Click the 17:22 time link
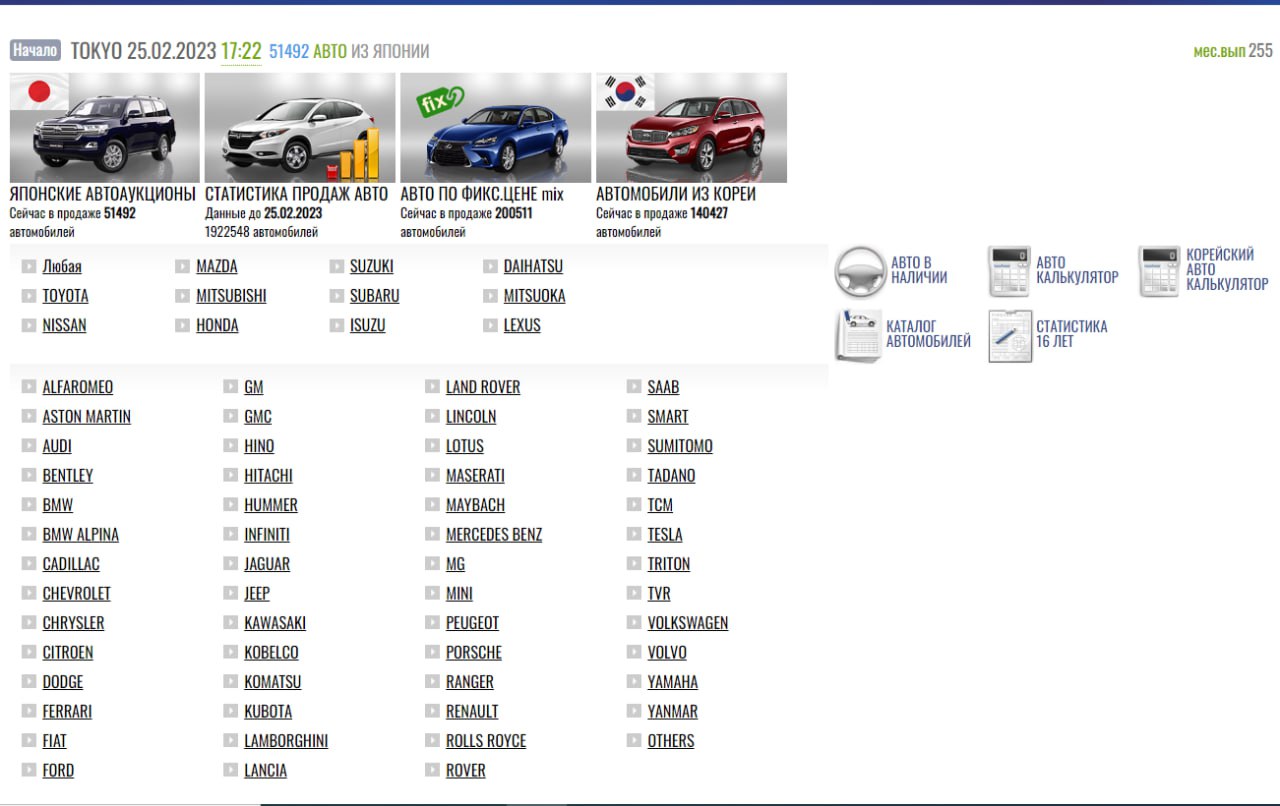 (241, 51)
